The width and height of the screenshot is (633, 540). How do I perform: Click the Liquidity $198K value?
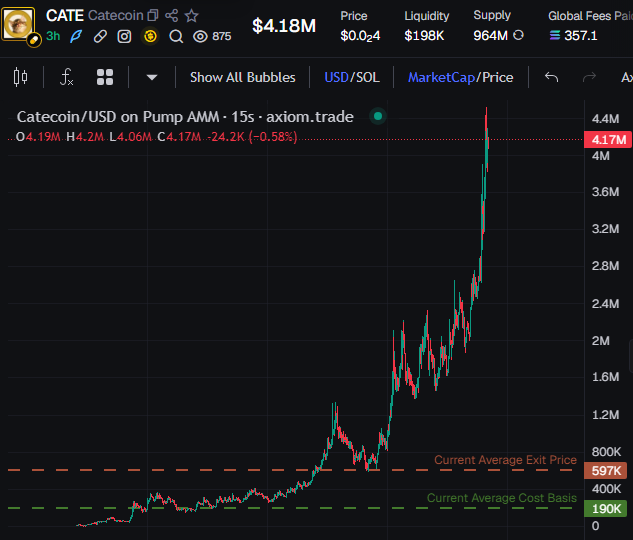pos(424,36)
